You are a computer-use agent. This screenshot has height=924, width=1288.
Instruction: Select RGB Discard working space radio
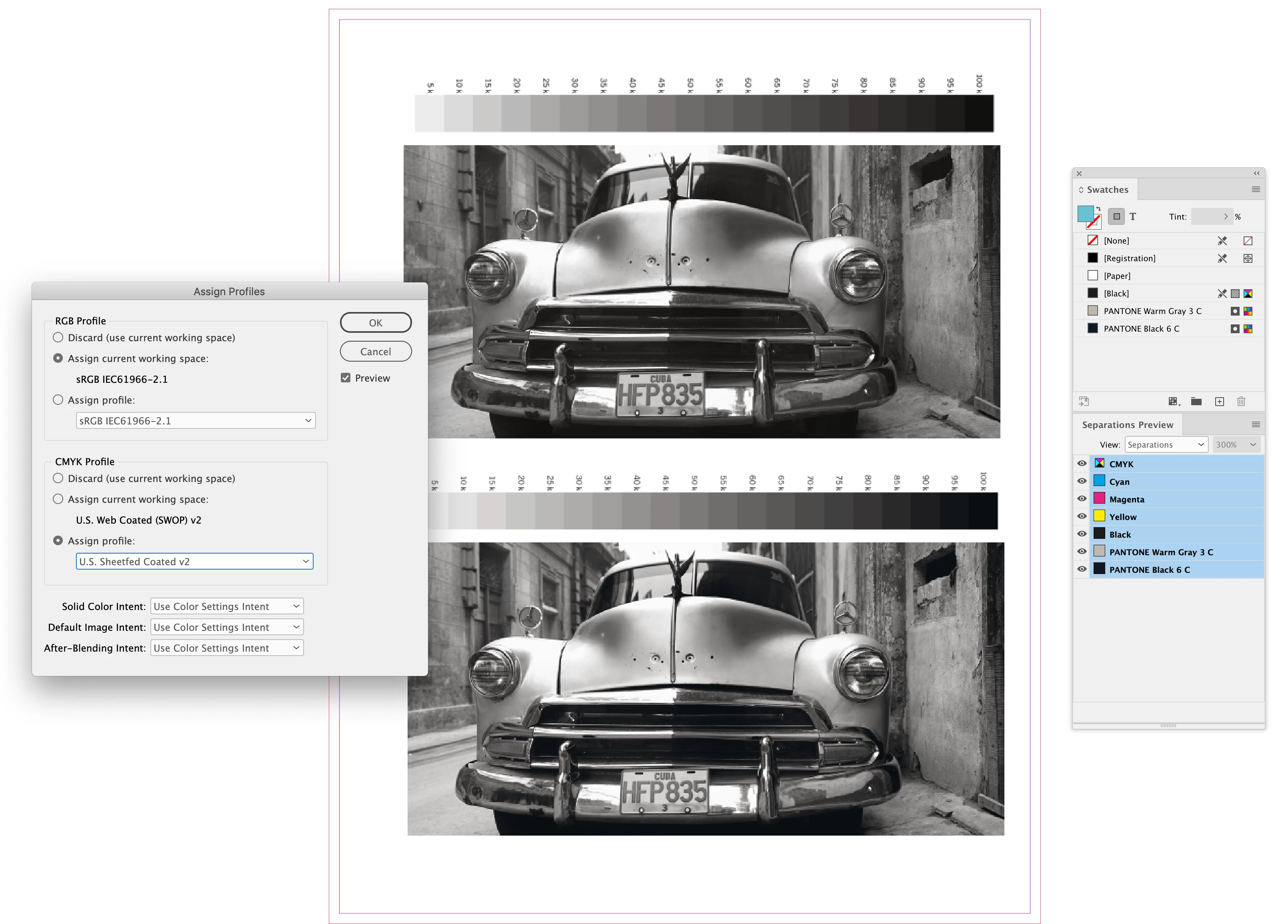coord(58,337)
